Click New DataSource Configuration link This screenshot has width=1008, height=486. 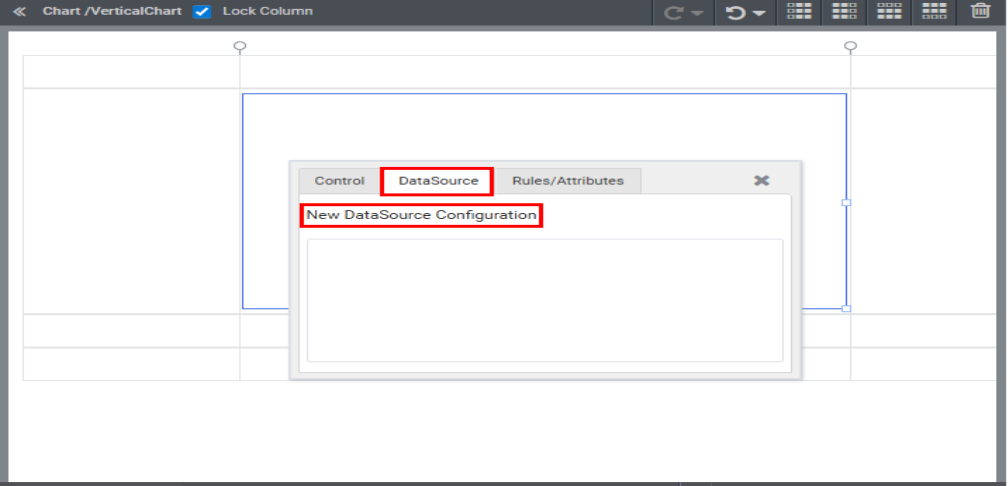click(421, 215)
